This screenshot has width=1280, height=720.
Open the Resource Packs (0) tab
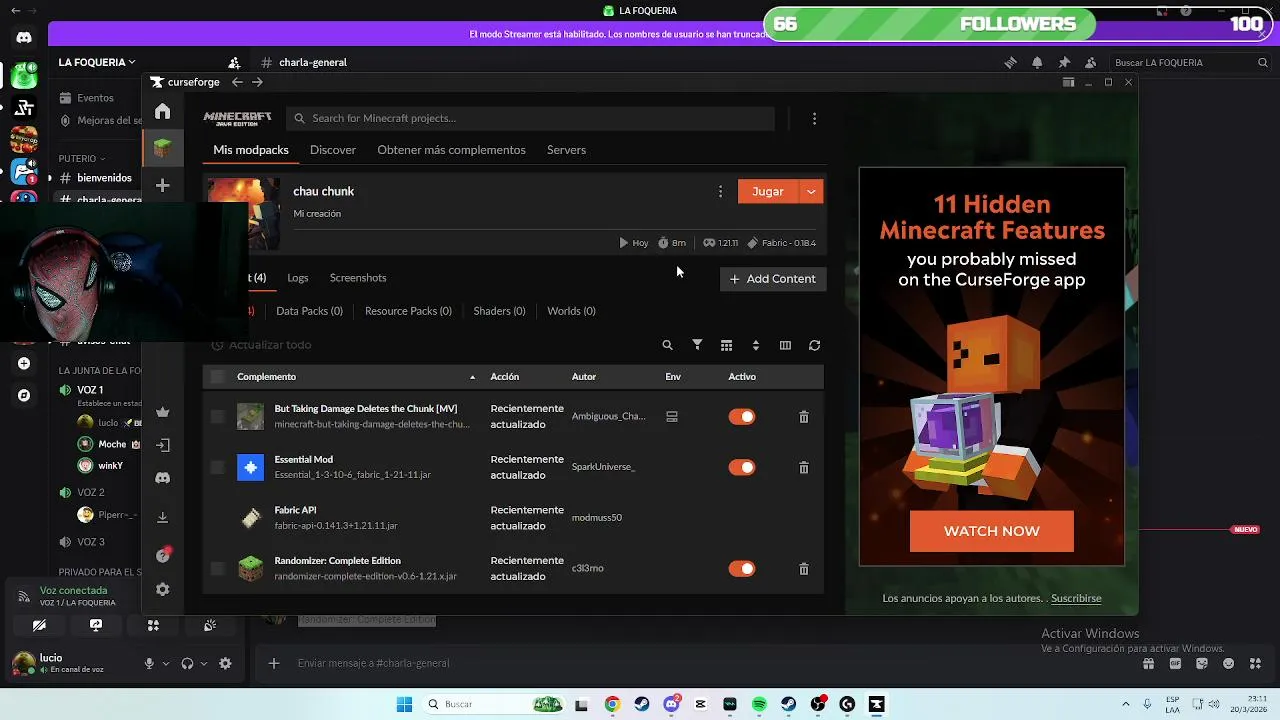(x=408, y=311)
